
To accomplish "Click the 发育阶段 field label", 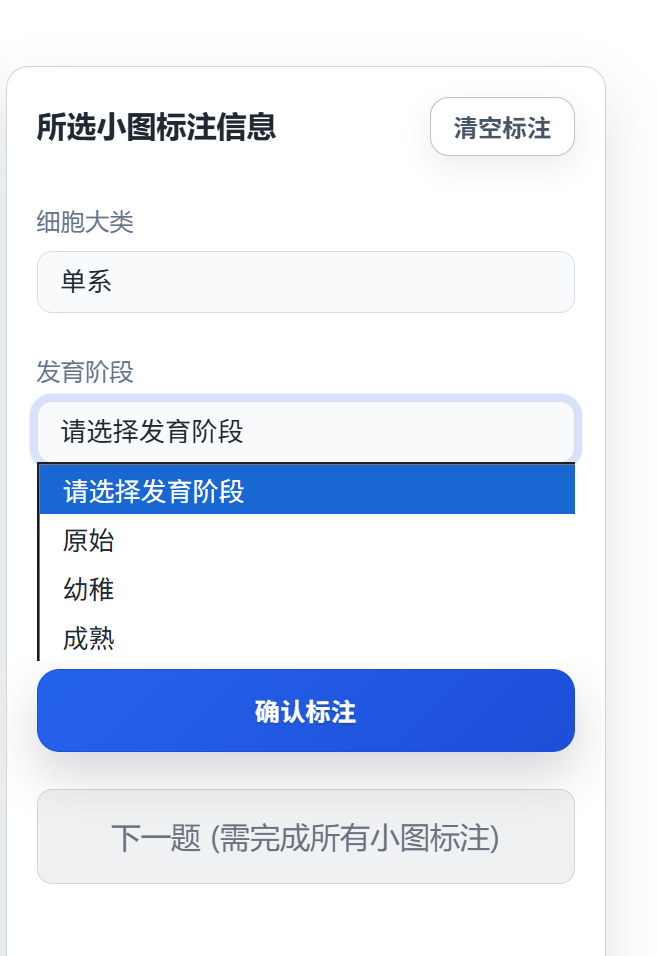I will pyautogui.click(x=85, y=372).
